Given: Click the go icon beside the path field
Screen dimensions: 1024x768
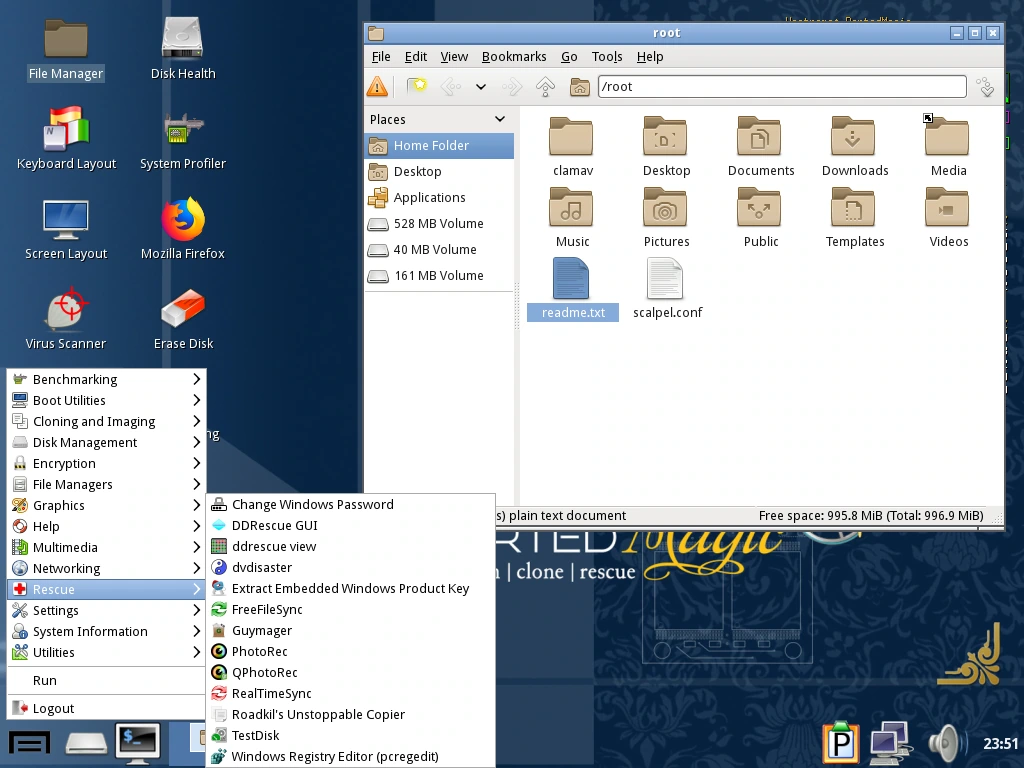Looking at the screenshot, I should click(985, 86).
